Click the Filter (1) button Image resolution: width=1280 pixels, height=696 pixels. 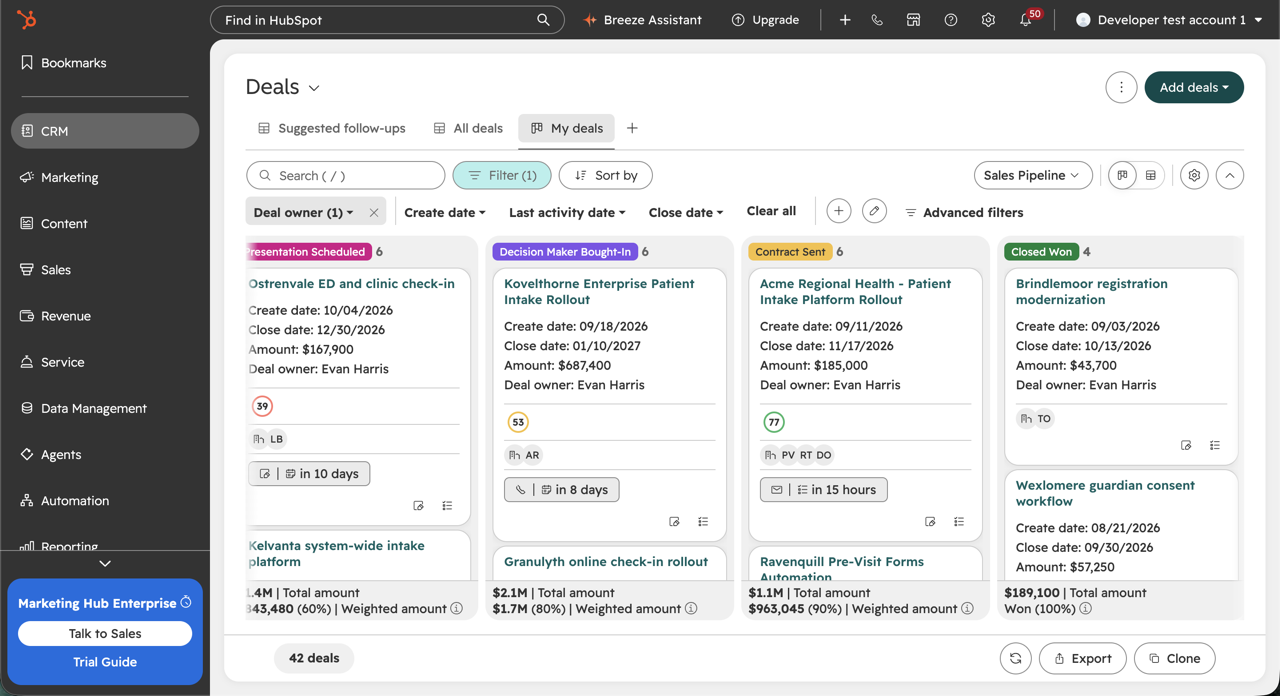(502, 175)
